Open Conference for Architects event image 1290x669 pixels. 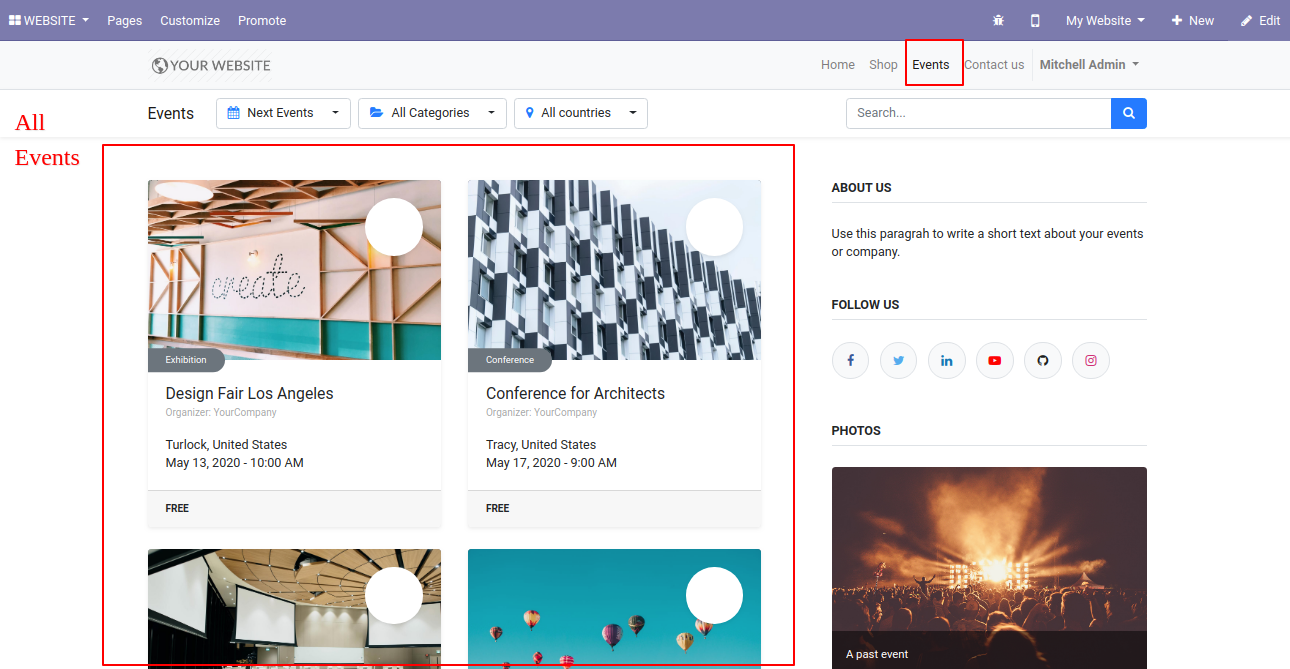pyautogui.click(x=614, y=270)
